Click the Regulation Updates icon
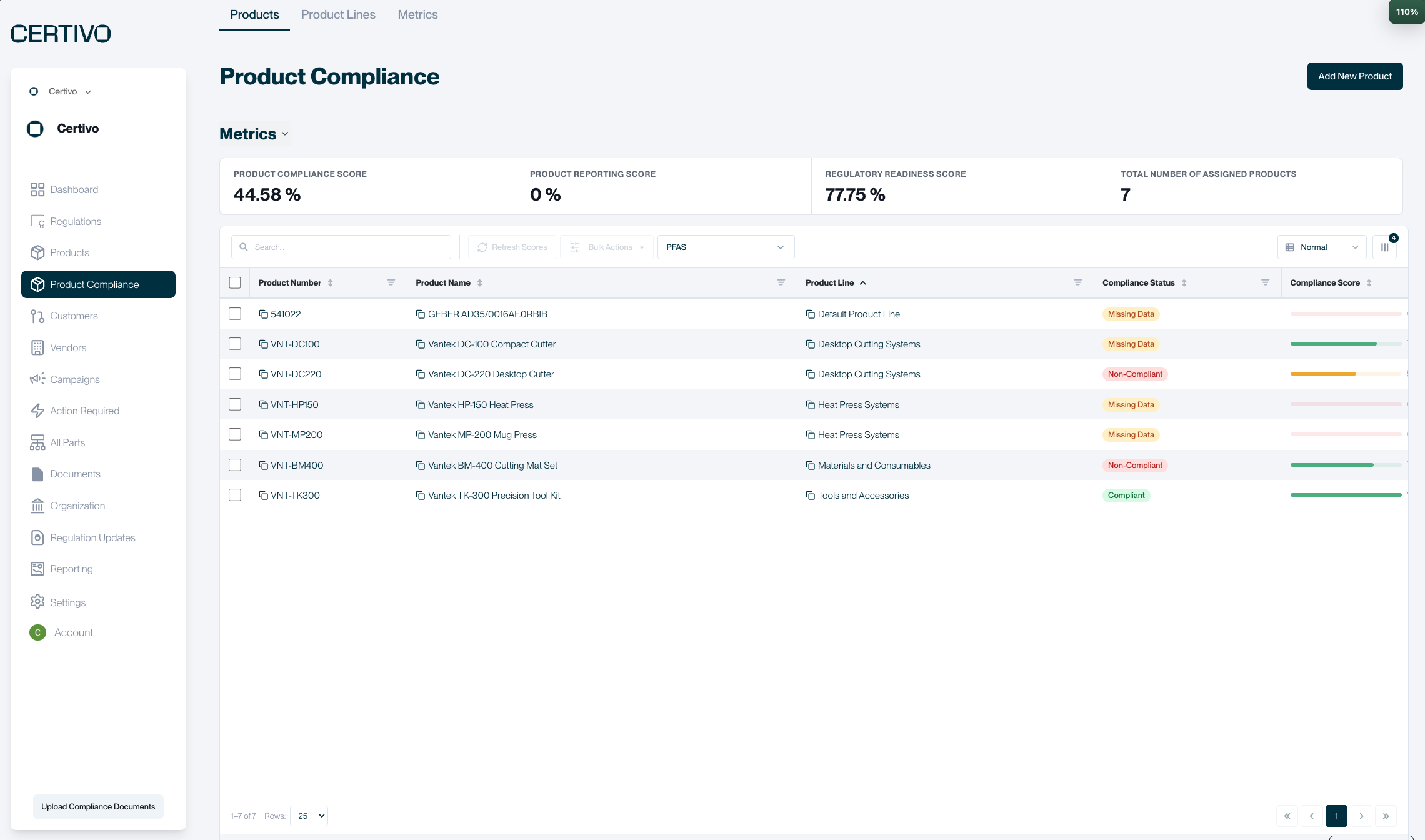The height and width of the screenshot is (840, 1425). point(37,537)
